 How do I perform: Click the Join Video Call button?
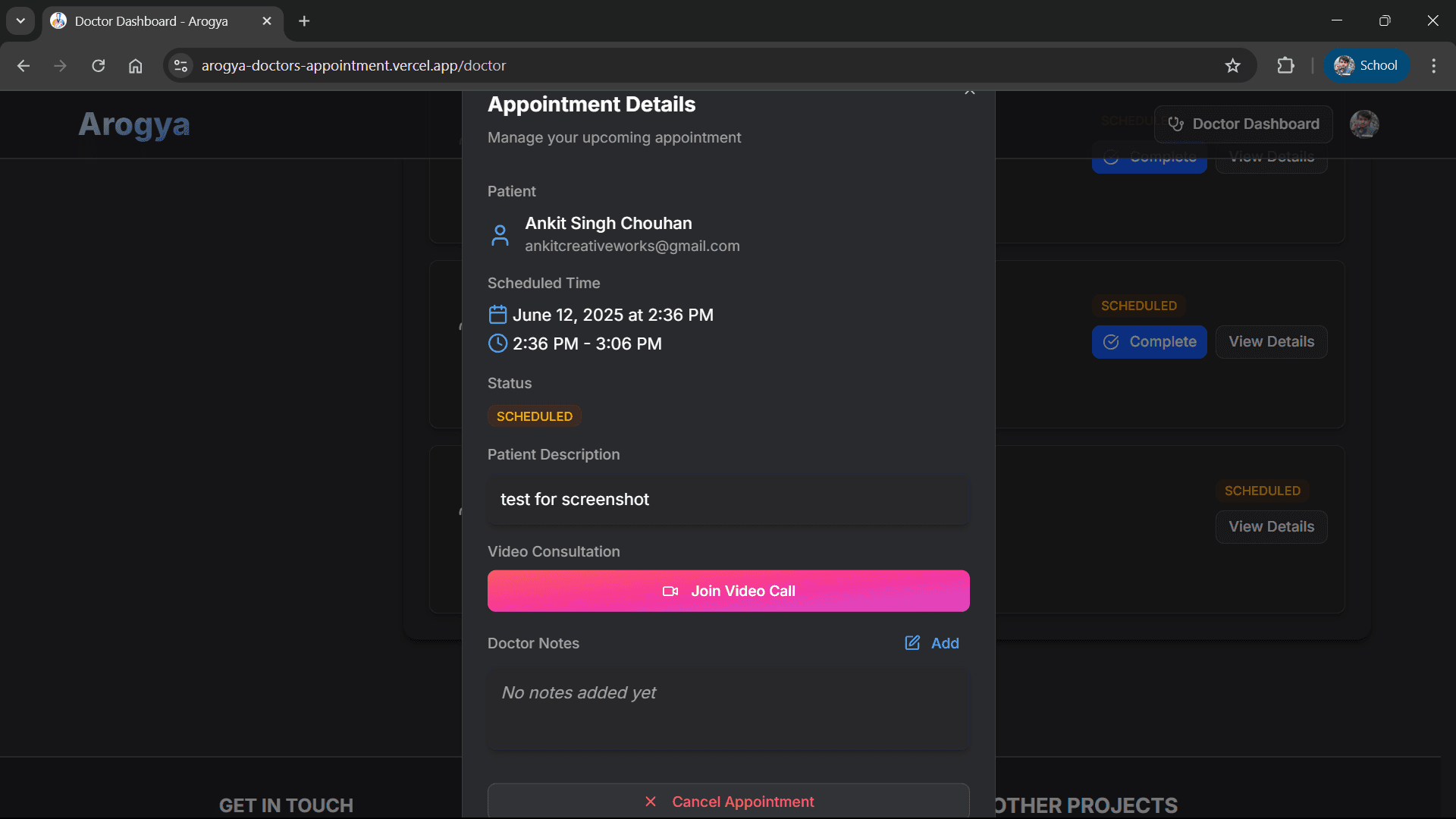pyautogui.click(x=728, y=591)
